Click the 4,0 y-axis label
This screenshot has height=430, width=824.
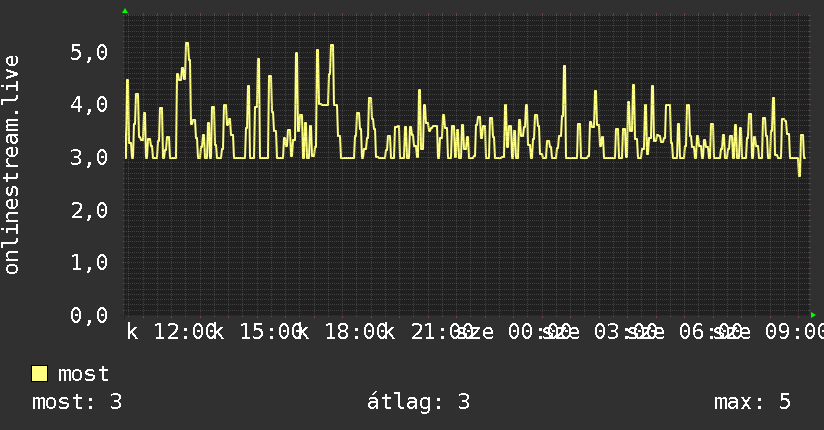point(89,105)
